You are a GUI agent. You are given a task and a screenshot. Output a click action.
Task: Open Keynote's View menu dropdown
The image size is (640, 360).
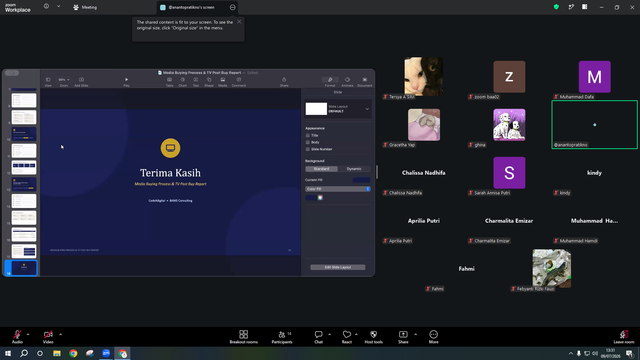point(48,81)
